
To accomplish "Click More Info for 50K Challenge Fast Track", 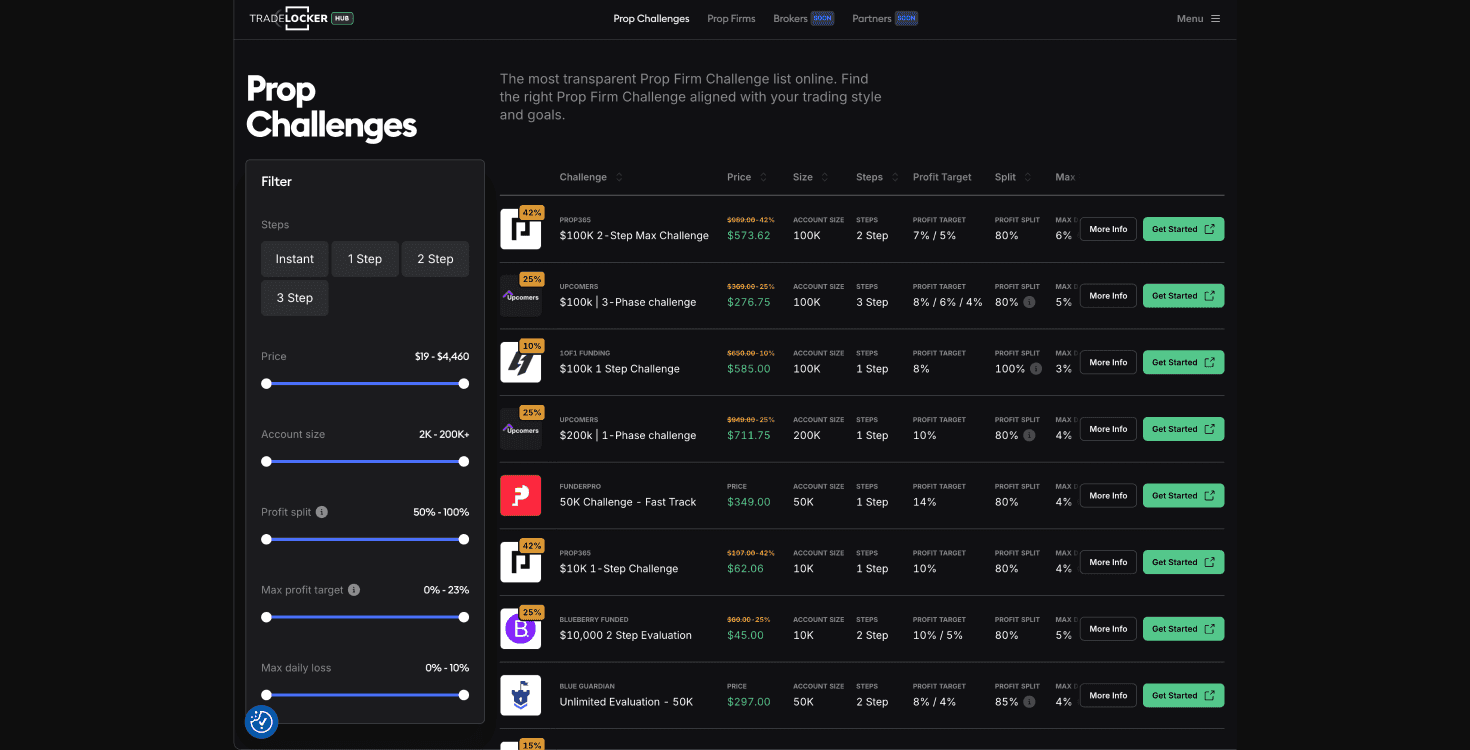I will (x=1108, y=496).
